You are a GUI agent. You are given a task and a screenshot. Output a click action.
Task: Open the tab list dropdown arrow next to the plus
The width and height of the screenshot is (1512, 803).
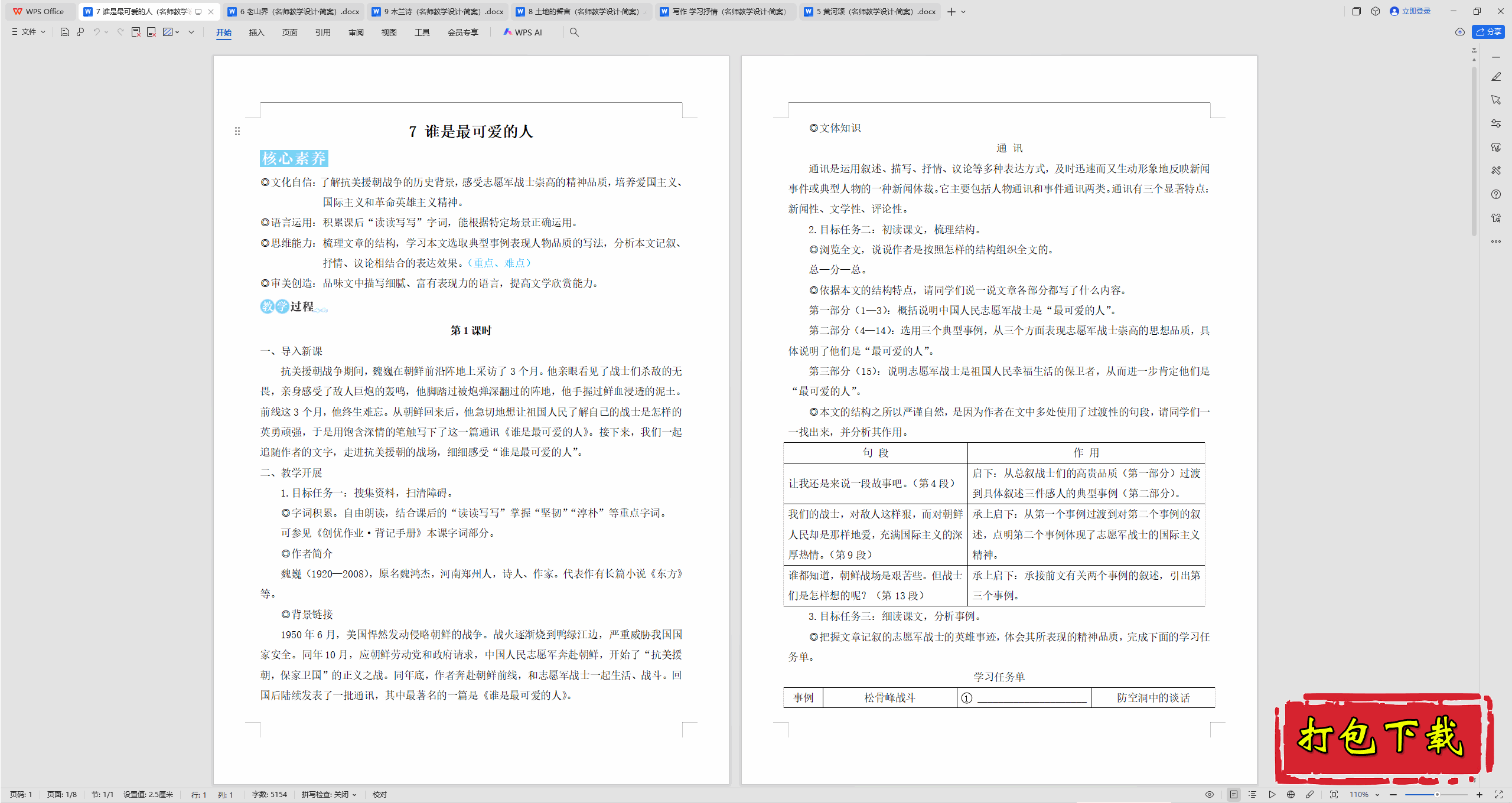coord(963,12)
